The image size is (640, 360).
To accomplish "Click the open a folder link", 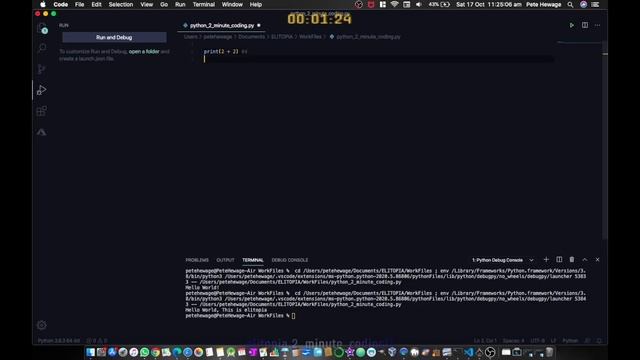I will [x=144, y=51].
